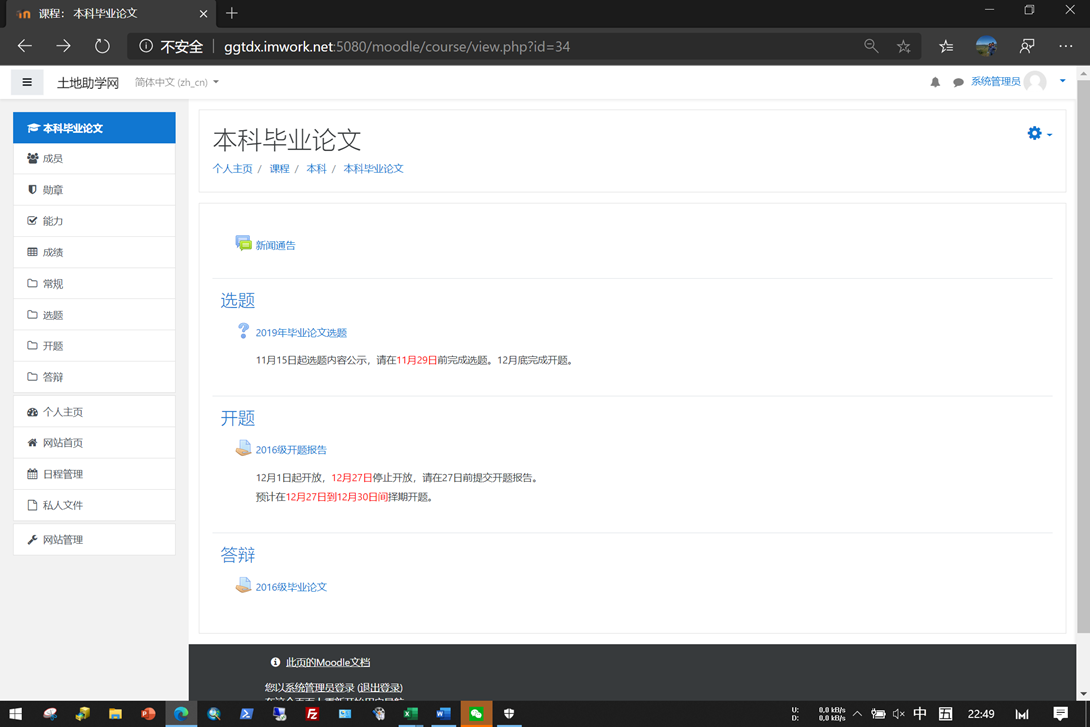This screenshot has height=727, width=1090.
Task: Toggle the hamburger side navigation menu
Action: pos(27,82)
